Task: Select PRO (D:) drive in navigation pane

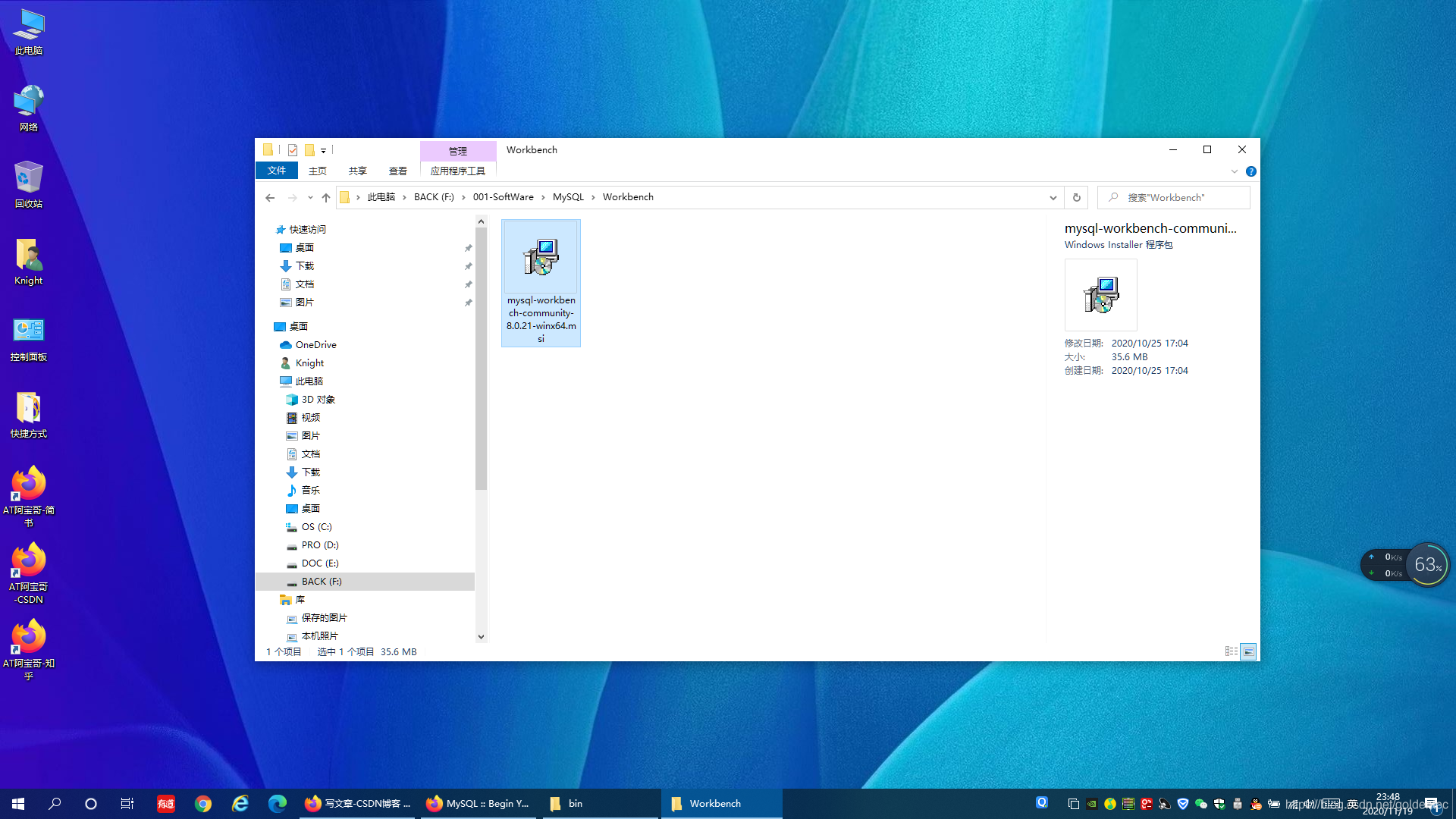Action: [319, 545]
